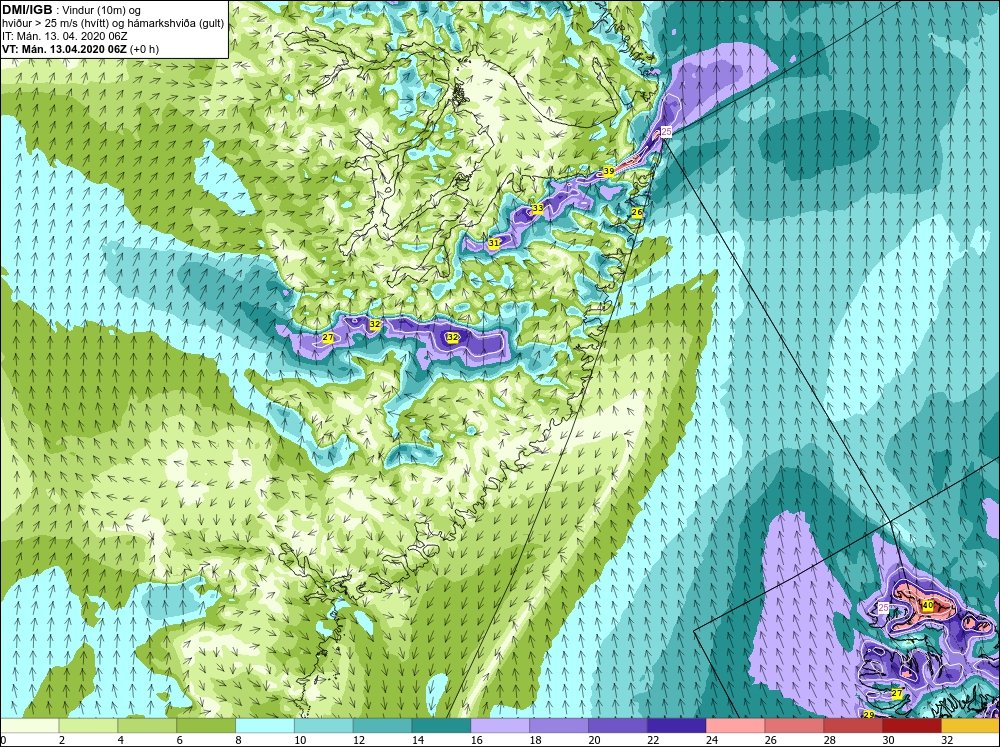Click the legend scale tick label '12'

point(358,740)
